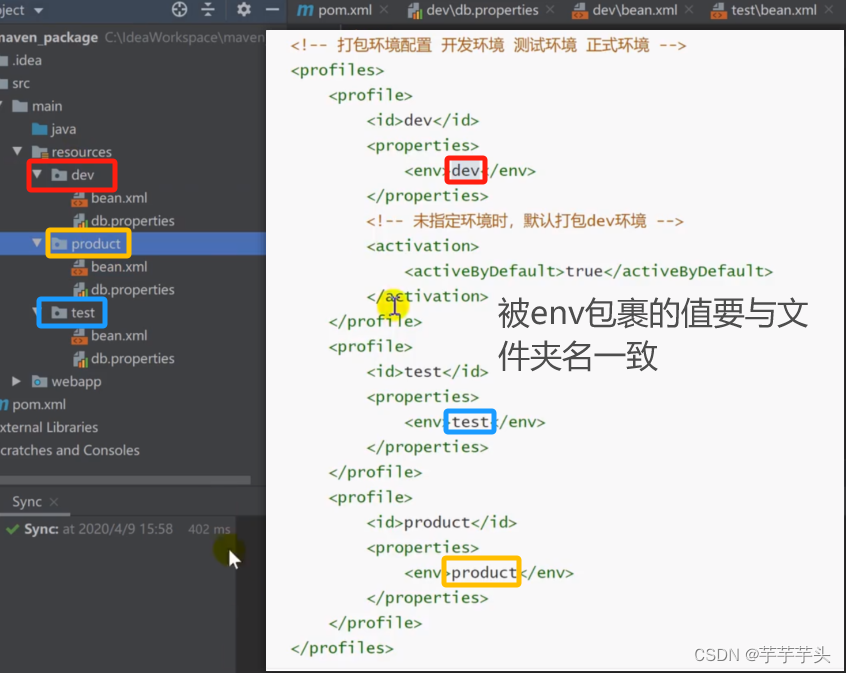Expand the webapp folder
The height and width of the screenshot is (673, 846).
click(x=14, y=381)
